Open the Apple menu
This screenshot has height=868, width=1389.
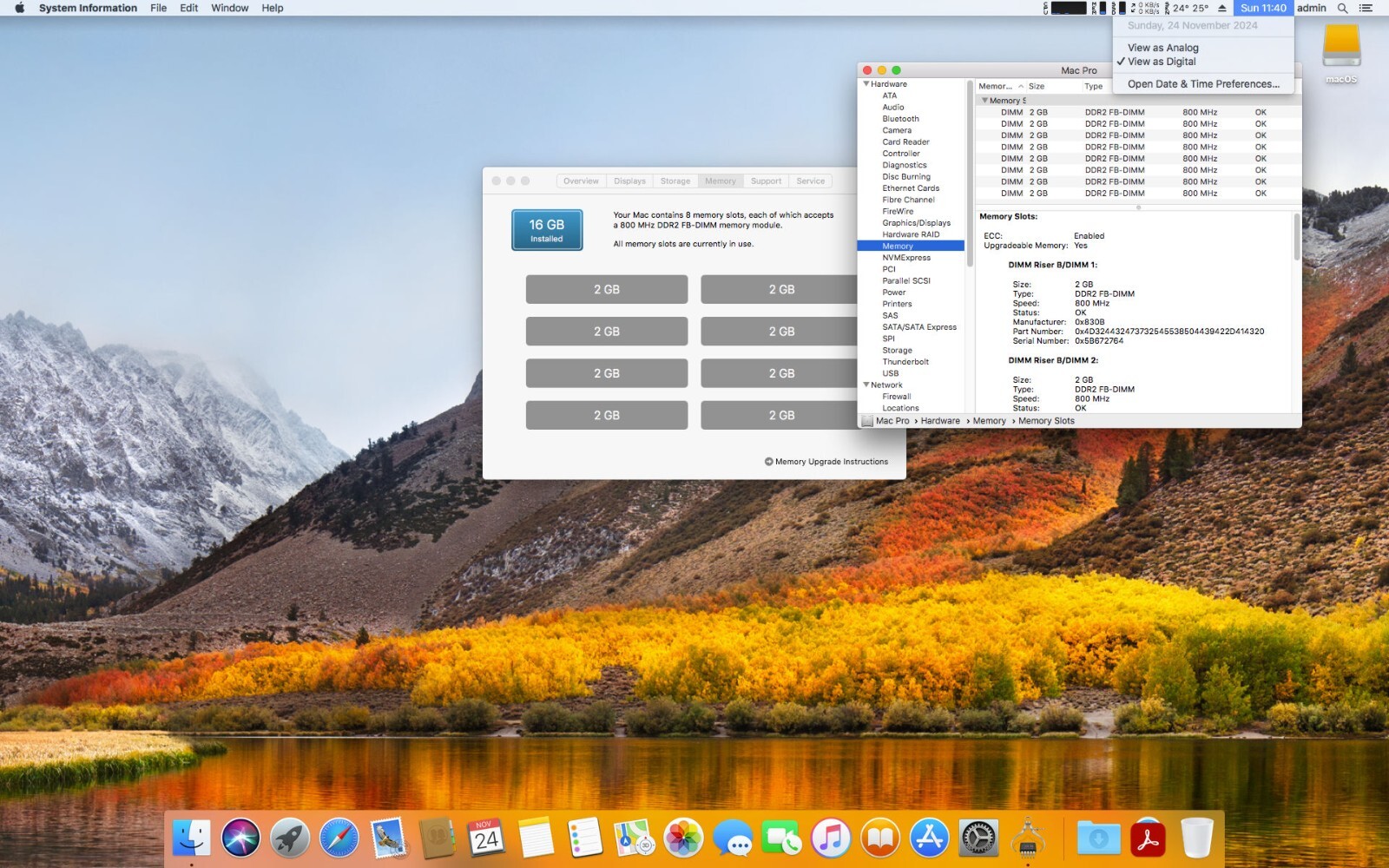point(19,8)
